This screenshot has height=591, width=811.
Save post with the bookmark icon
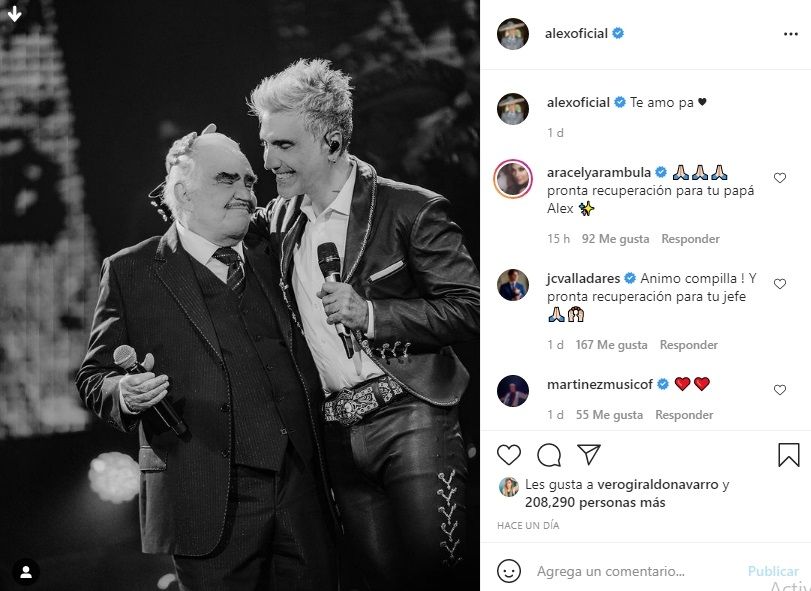tap(789, 454)
